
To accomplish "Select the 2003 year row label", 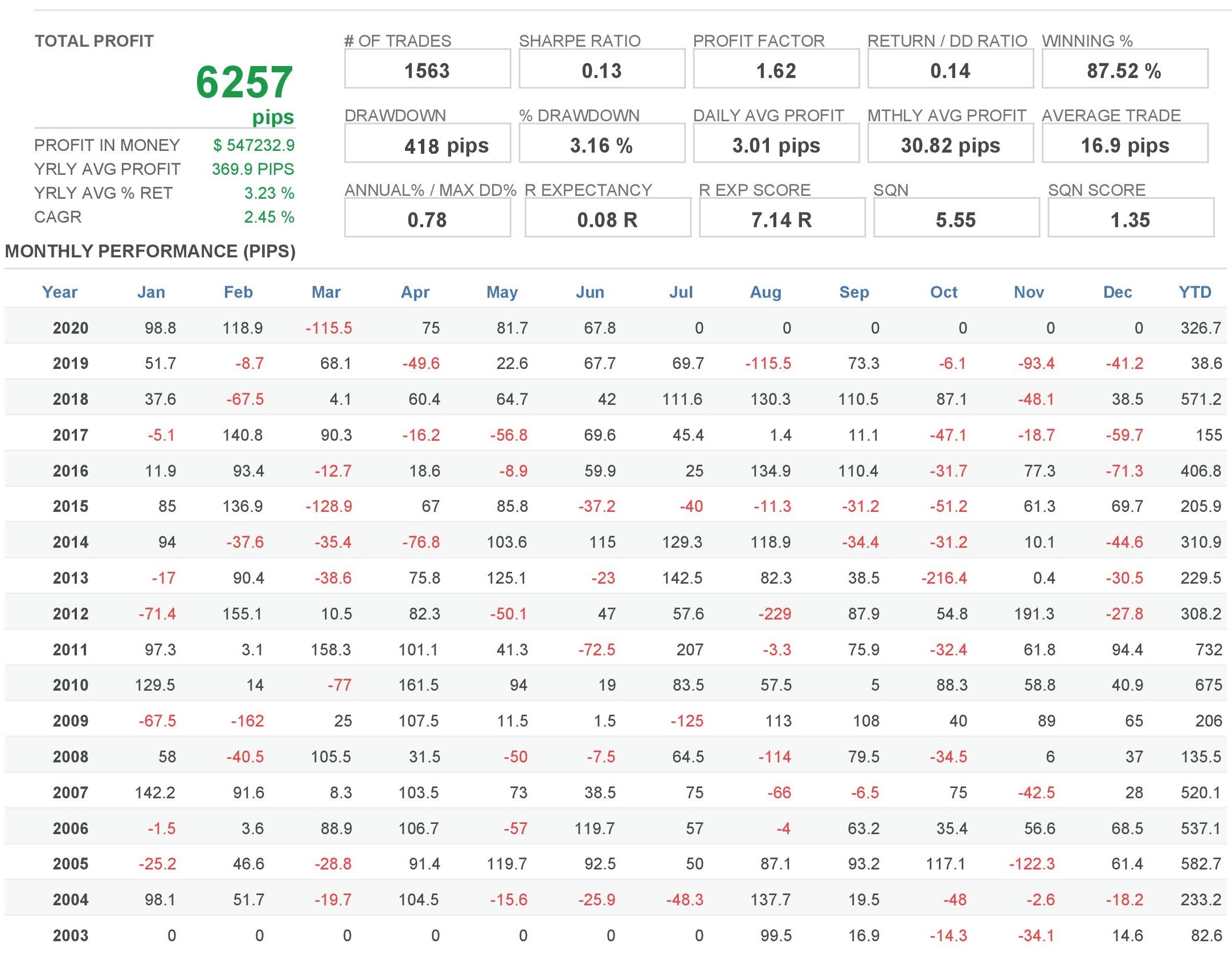I will 71,936.
